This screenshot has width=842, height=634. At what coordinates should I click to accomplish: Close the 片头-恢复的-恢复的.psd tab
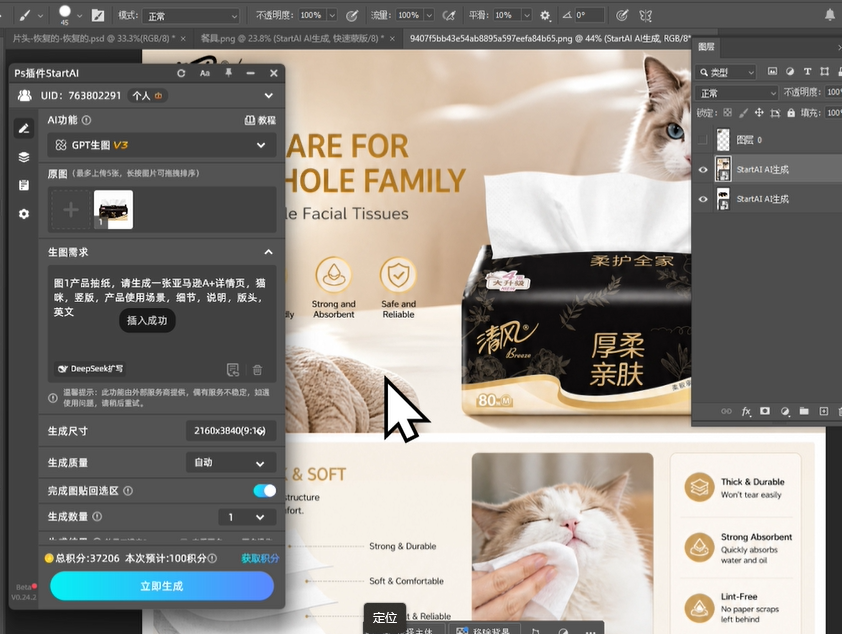tap(183, 39)
